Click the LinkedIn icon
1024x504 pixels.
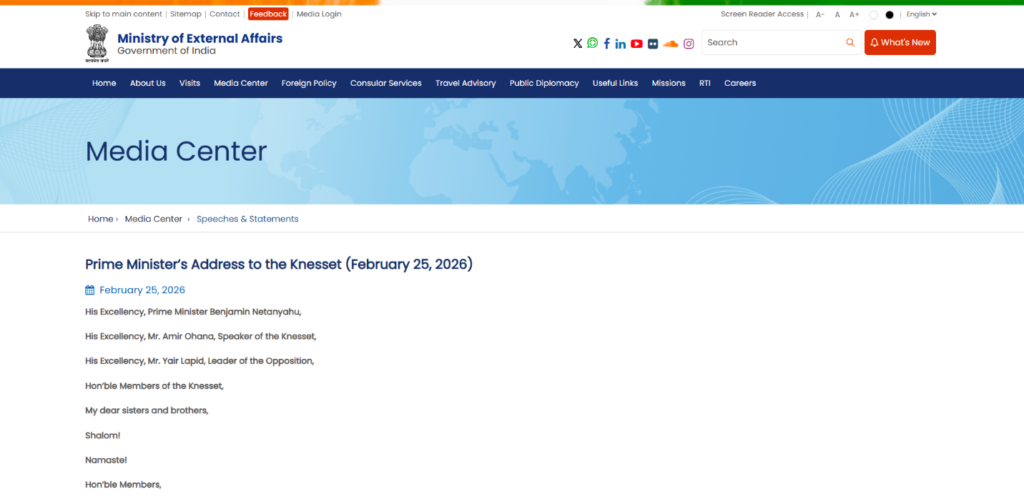[621, 43]
